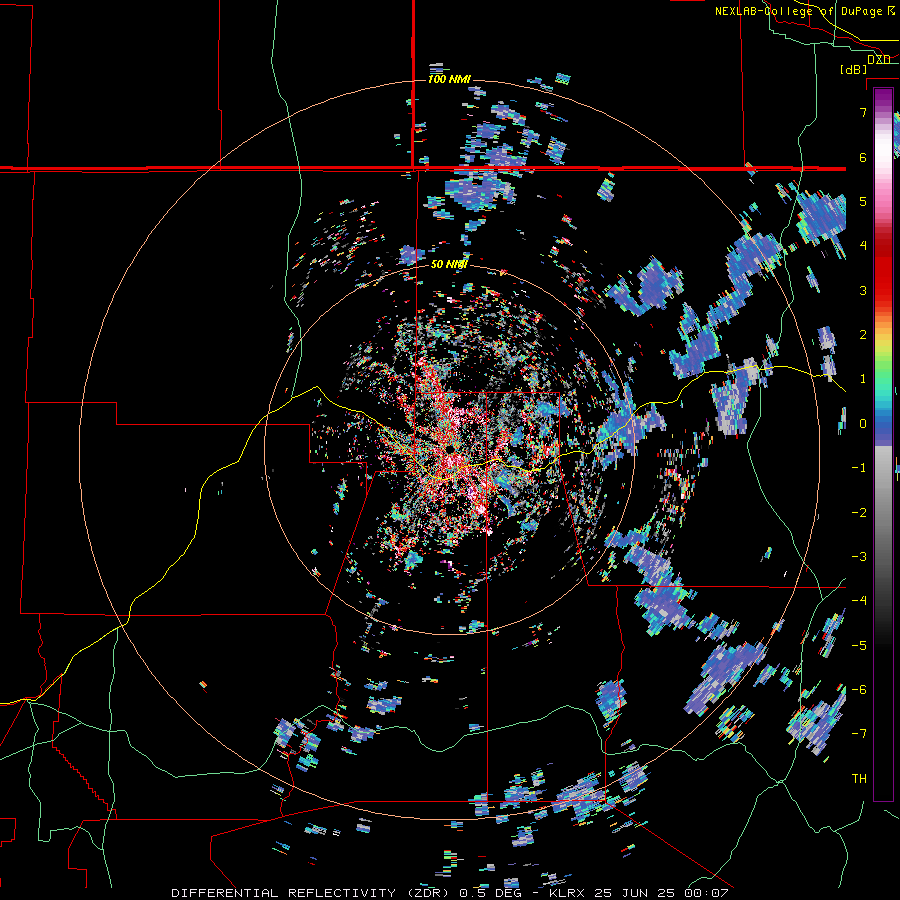This screenshot has width=900, height=900.
Task: Click the "0.5 DEG" elevation angle text
Action: (x=490, y=893)
